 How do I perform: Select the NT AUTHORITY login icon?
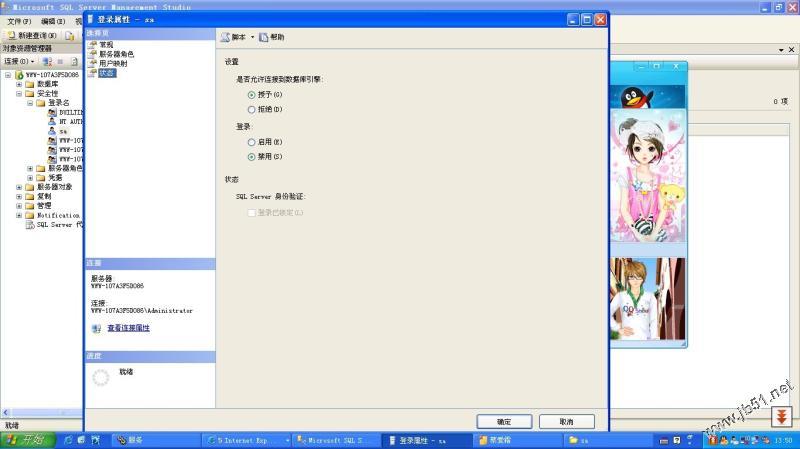(52, 121)
